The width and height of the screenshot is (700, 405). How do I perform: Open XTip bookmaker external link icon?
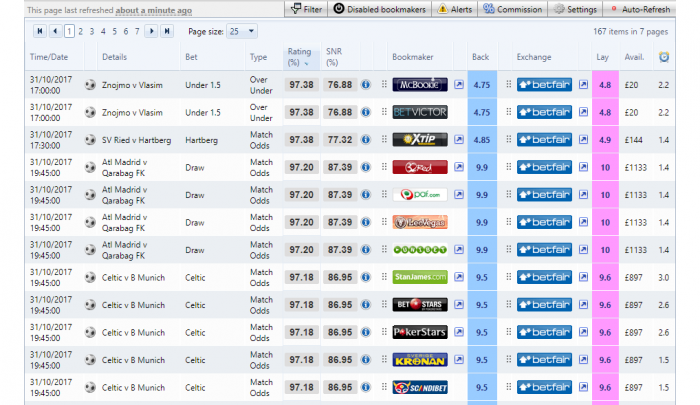(459, 140)
